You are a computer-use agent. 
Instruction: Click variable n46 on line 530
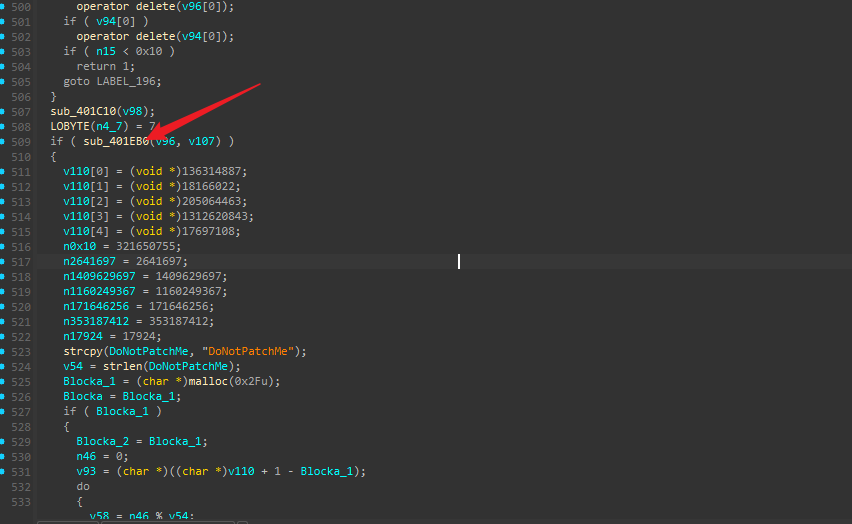86,457
